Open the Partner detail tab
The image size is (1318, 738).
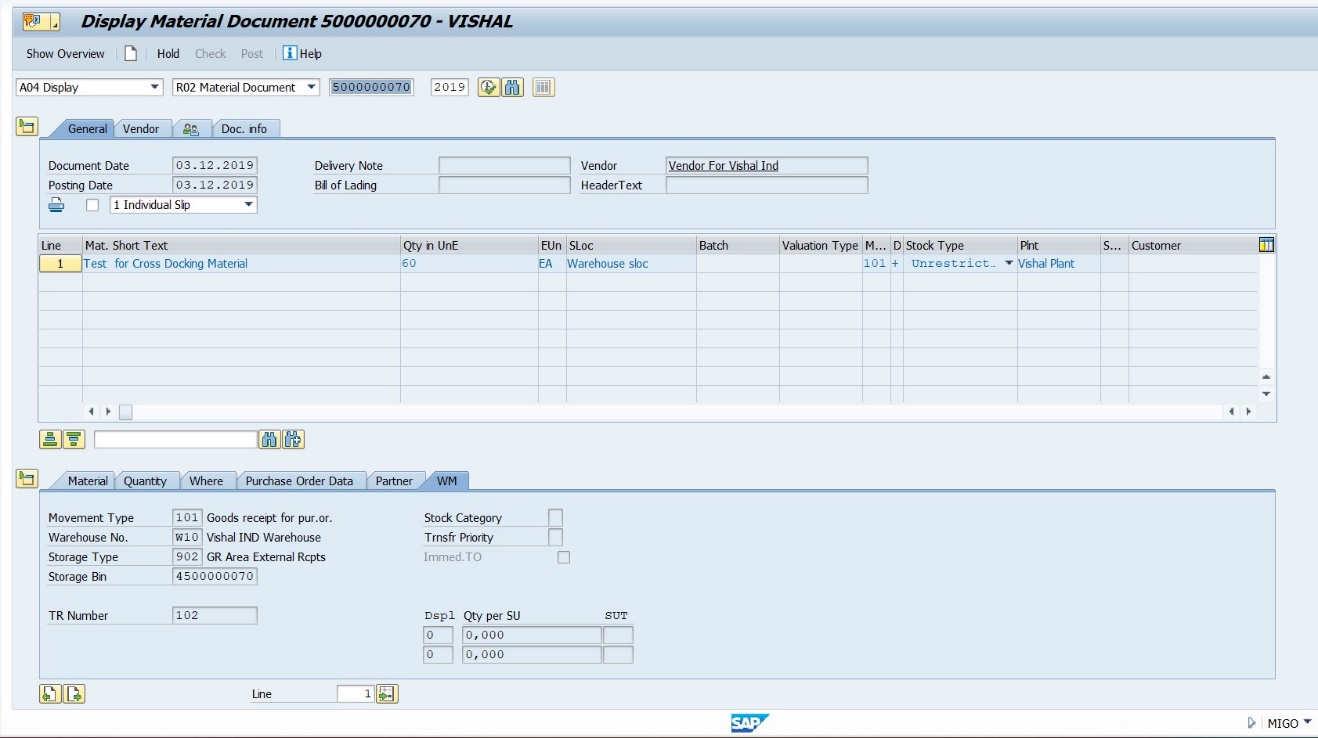(x=394, y=481)
